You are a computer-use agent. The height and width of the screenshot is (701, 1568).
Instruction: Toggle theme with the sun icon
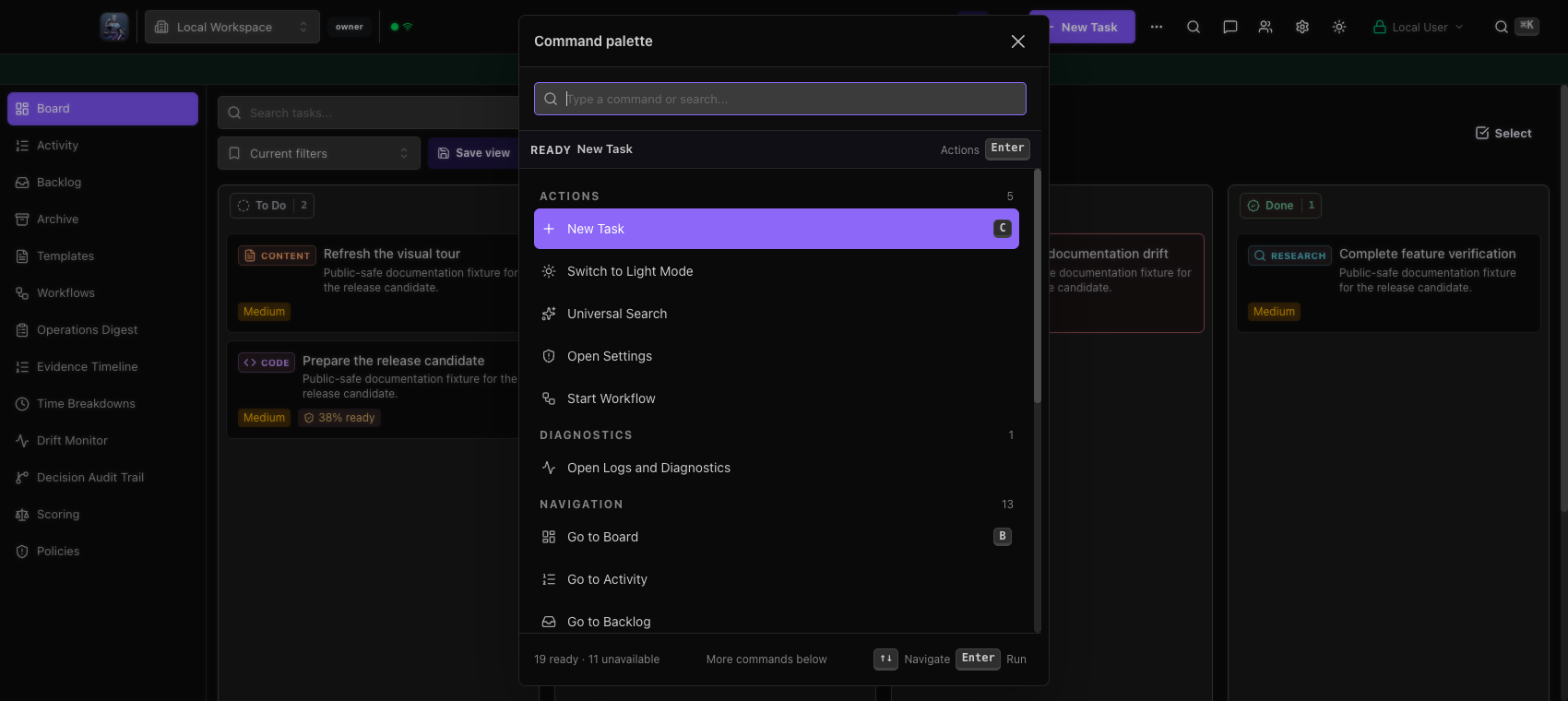pos(1339,27)
